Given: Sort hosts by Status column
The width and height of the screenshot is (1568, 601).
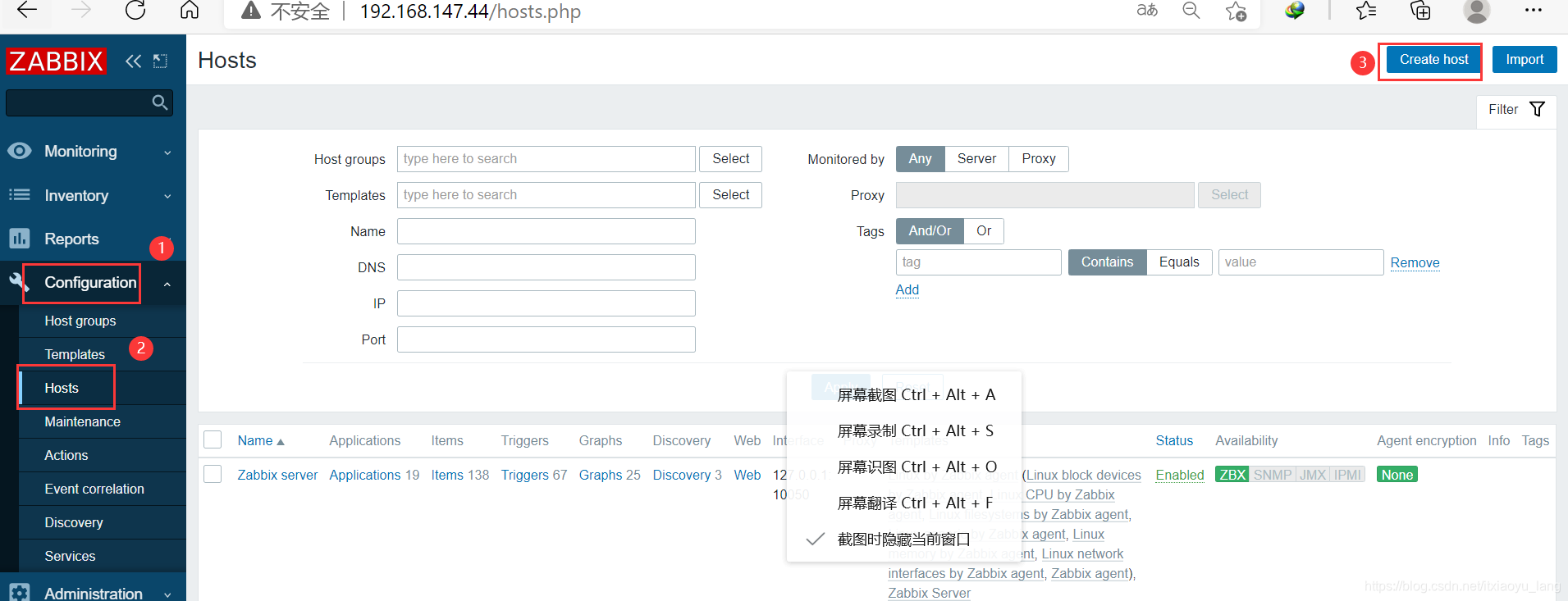Looking at the screenshot, I should pos(1174,440).
